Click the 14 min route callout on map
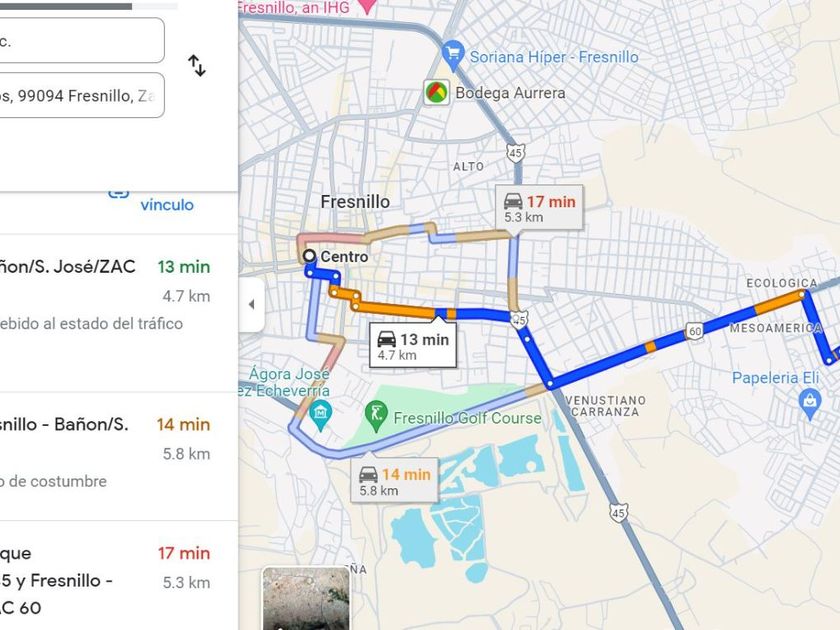This screenshot has height=630, width=840. coord(394,481)
